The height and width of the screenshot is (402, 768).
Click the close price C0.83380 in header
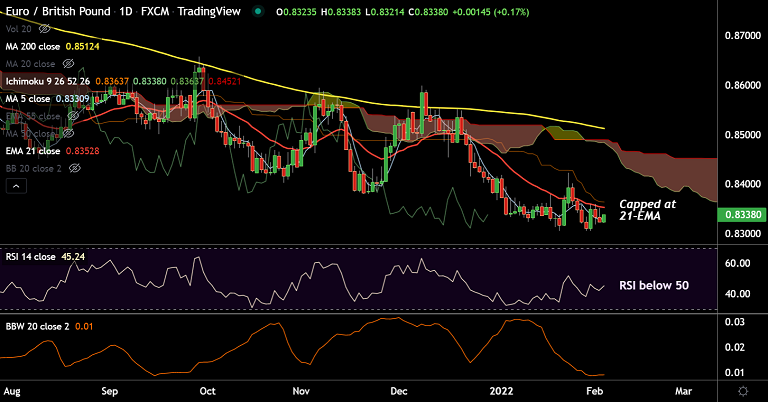point(428,12)
